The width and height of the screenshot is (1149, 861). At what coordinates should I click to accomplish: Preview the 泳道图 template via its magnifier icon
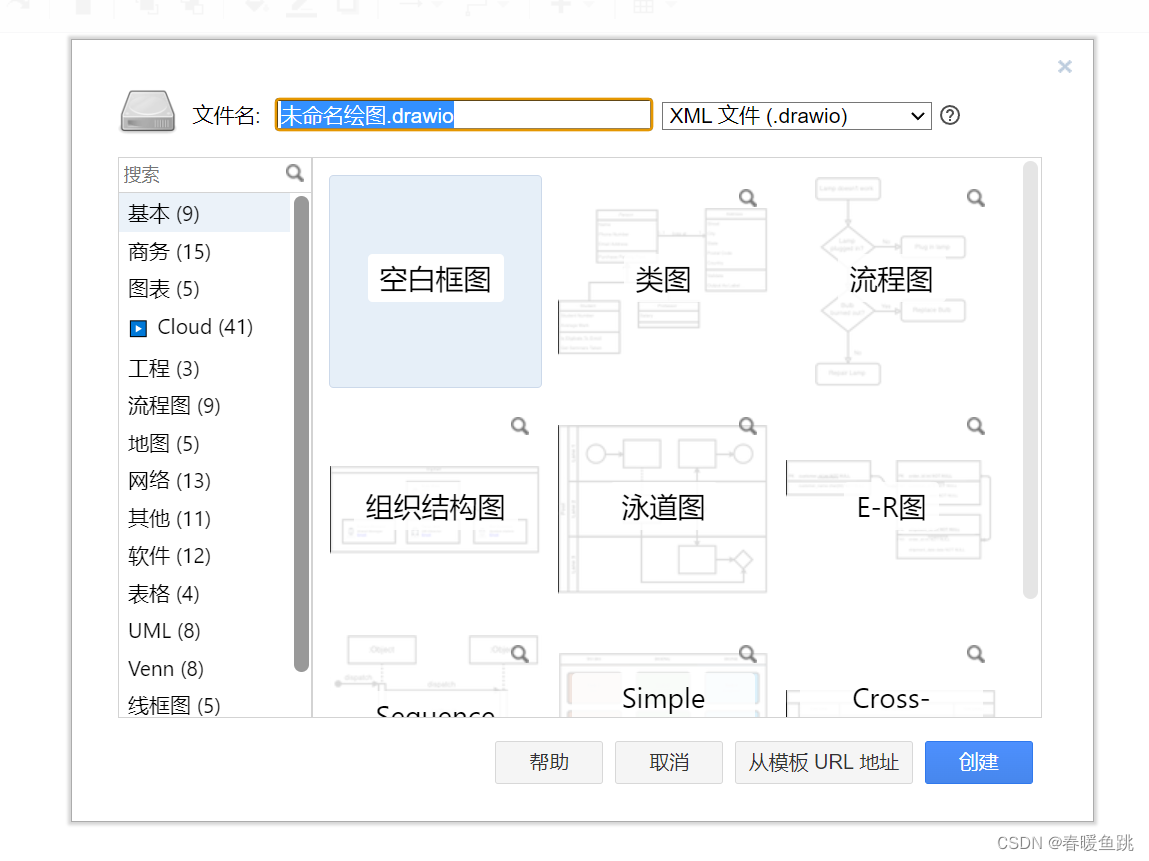pos(747,425)
